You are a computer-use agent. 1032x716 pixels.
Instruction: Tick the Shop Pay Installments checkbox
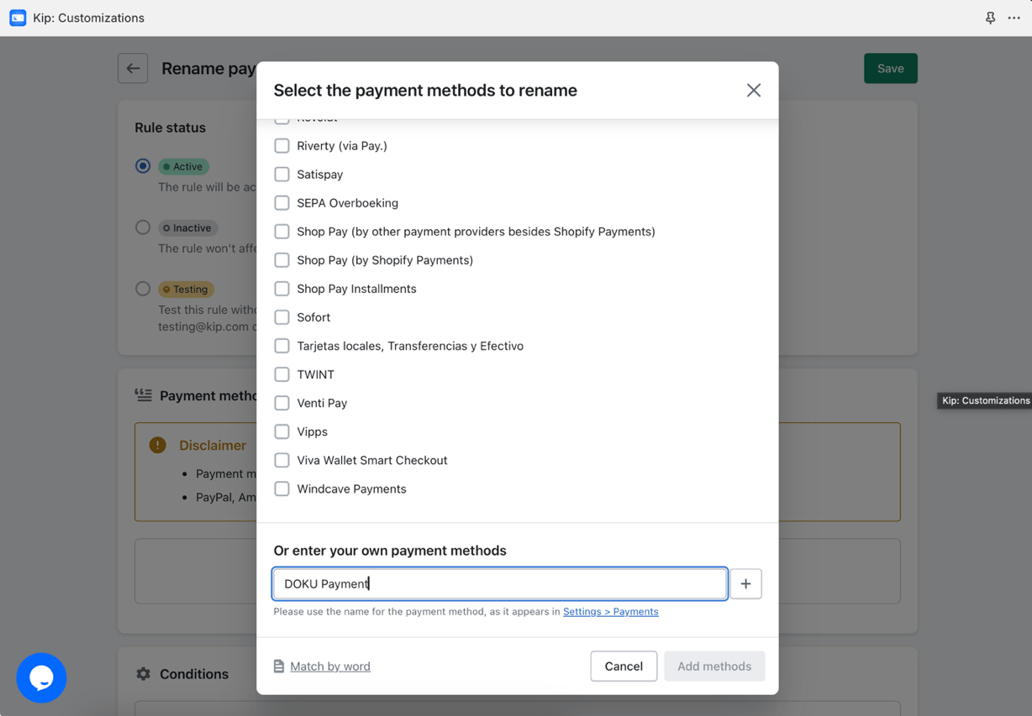[x=282, y=289]
